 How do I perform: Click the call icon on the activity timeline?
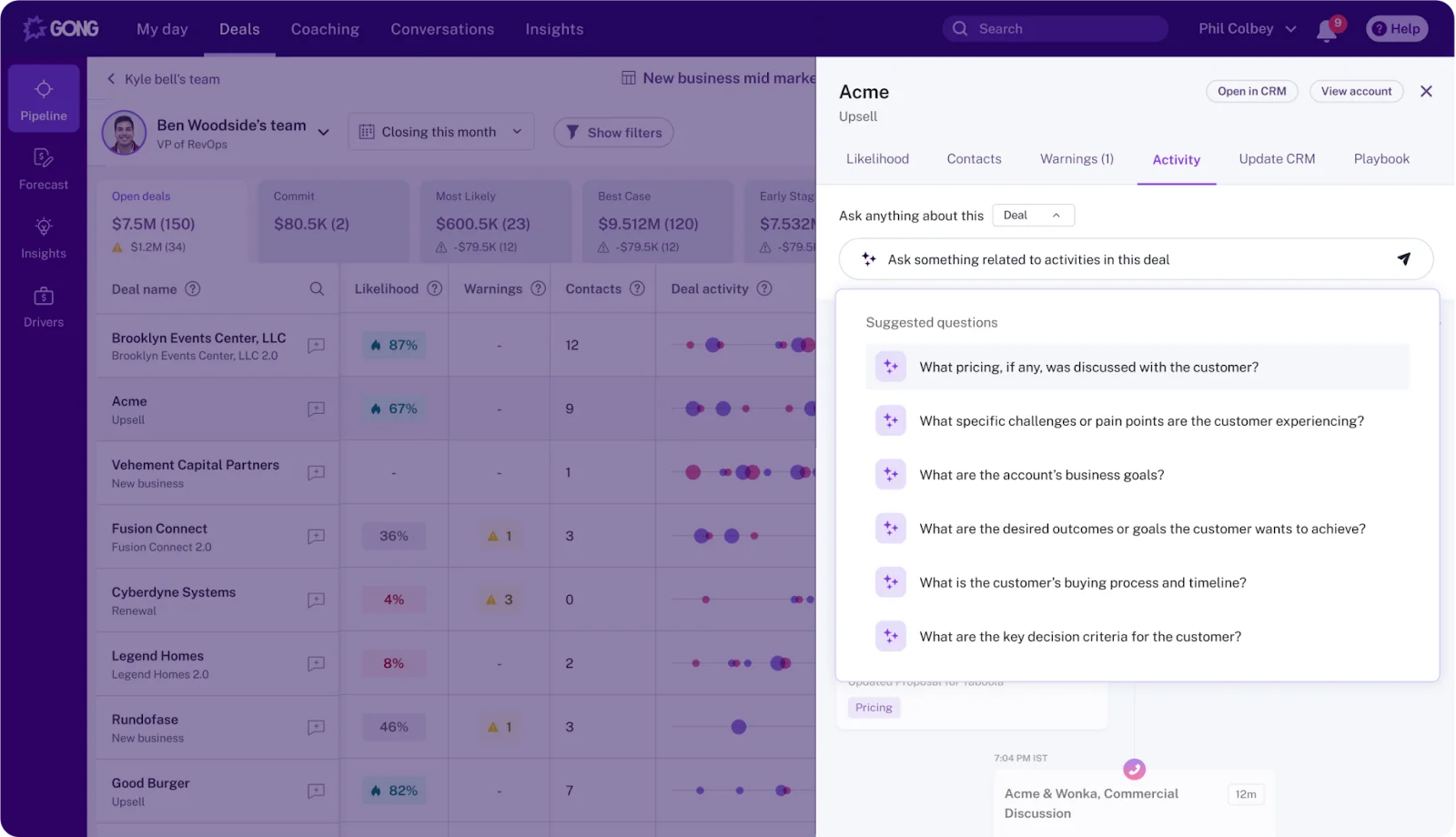tap(1134, 770)
